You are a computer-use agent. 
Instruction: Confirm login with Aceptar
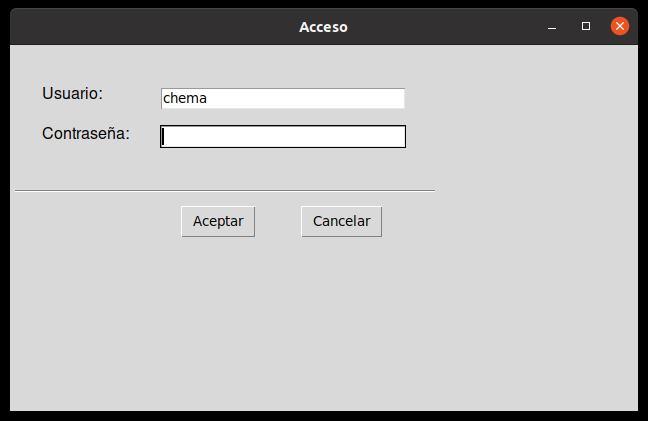[x=218, y=221]
